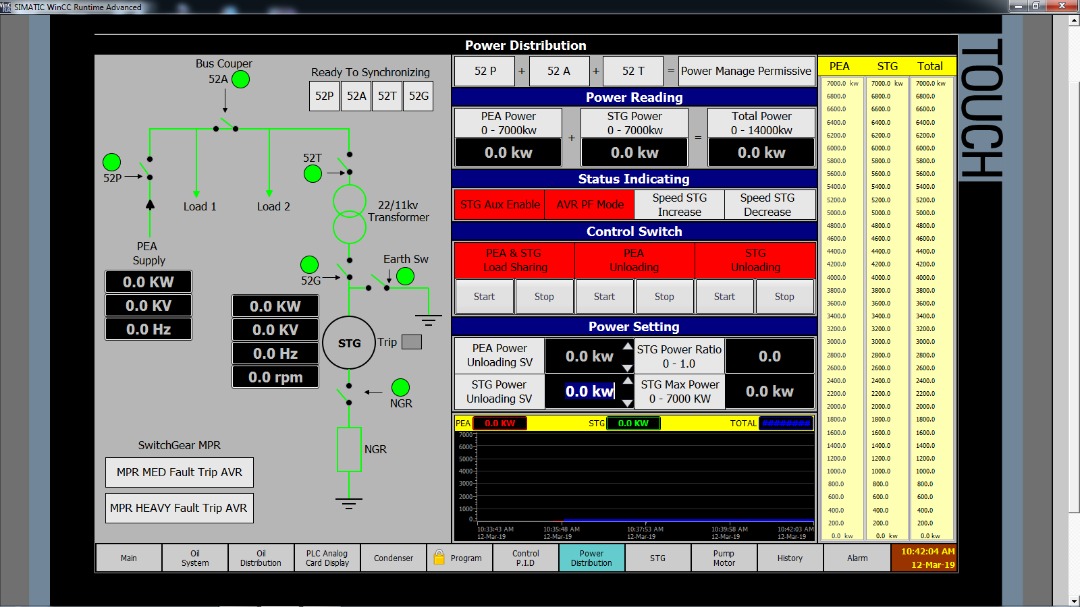
Task: Click the NGR green status lamp
Action: pyautogui.click(x=401, y=387)
